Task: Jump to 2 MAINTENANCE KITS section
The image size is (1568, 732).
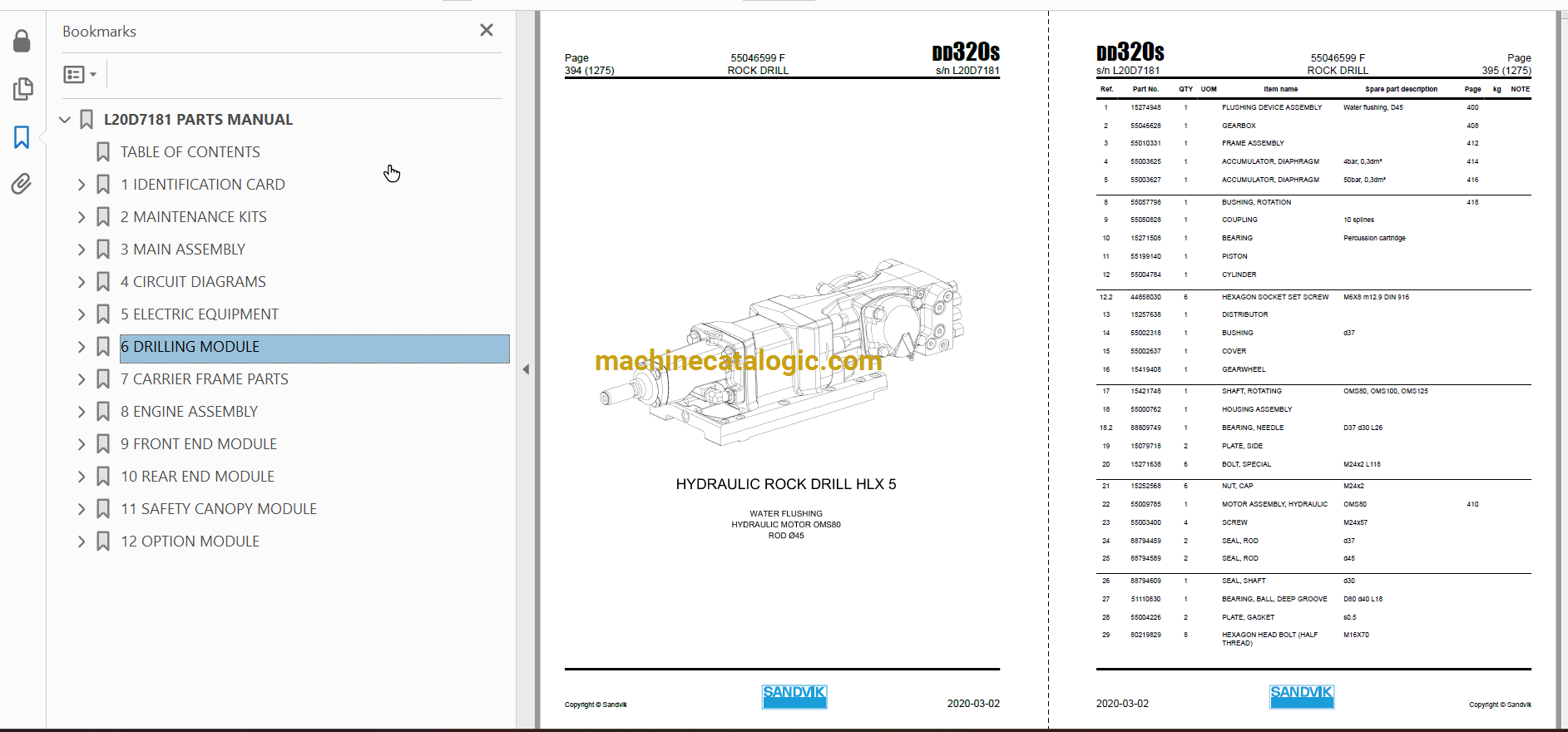Action: (194, 217)
